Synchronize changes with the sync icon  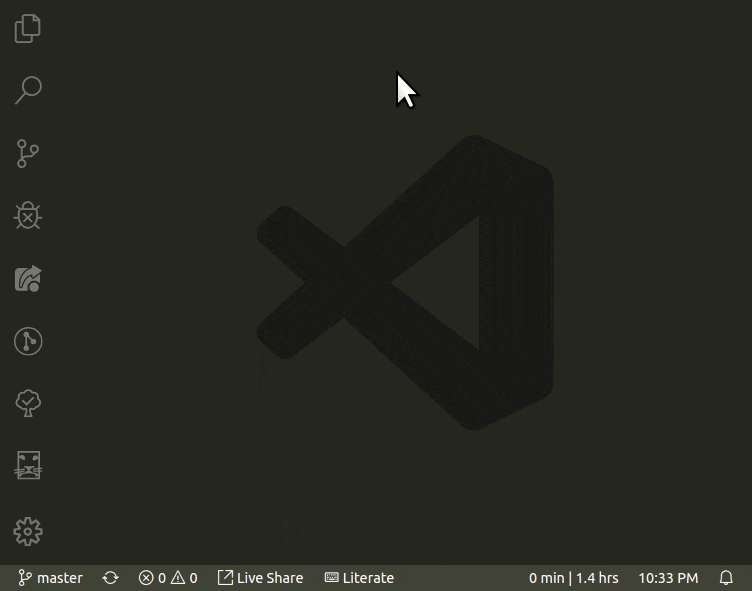[x=110, y=578]
